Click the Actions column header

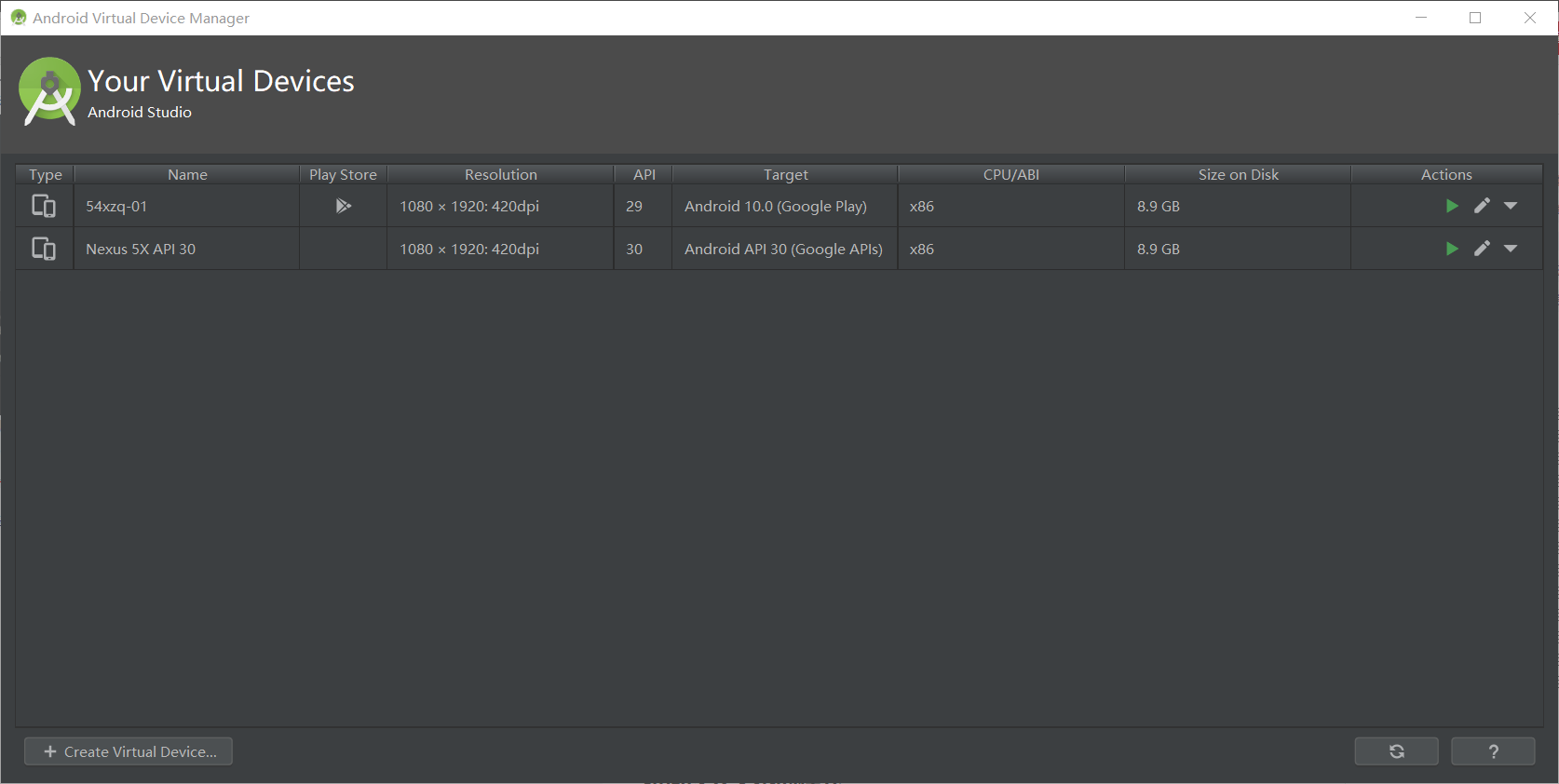click(x=1446, y=174)
